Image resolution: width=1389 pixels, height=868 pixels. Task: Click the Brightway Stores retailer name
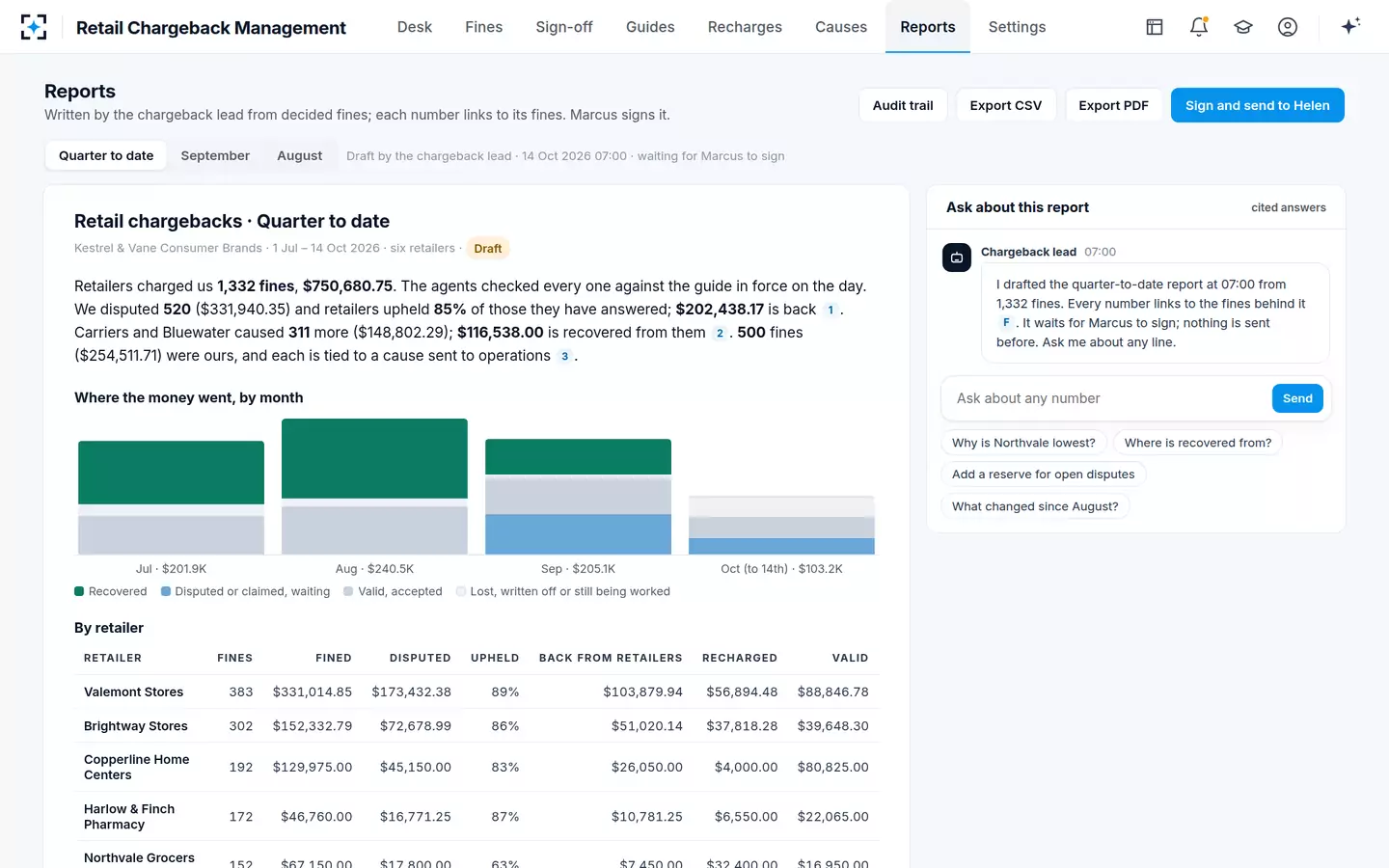(x=136, y=726)
